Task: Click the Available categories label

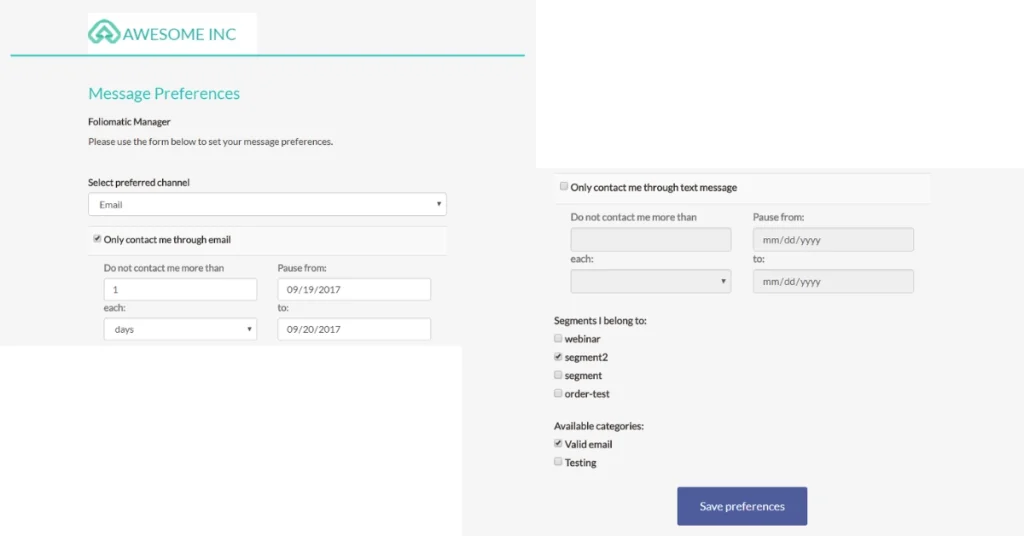Action: (x=599, y=426)
